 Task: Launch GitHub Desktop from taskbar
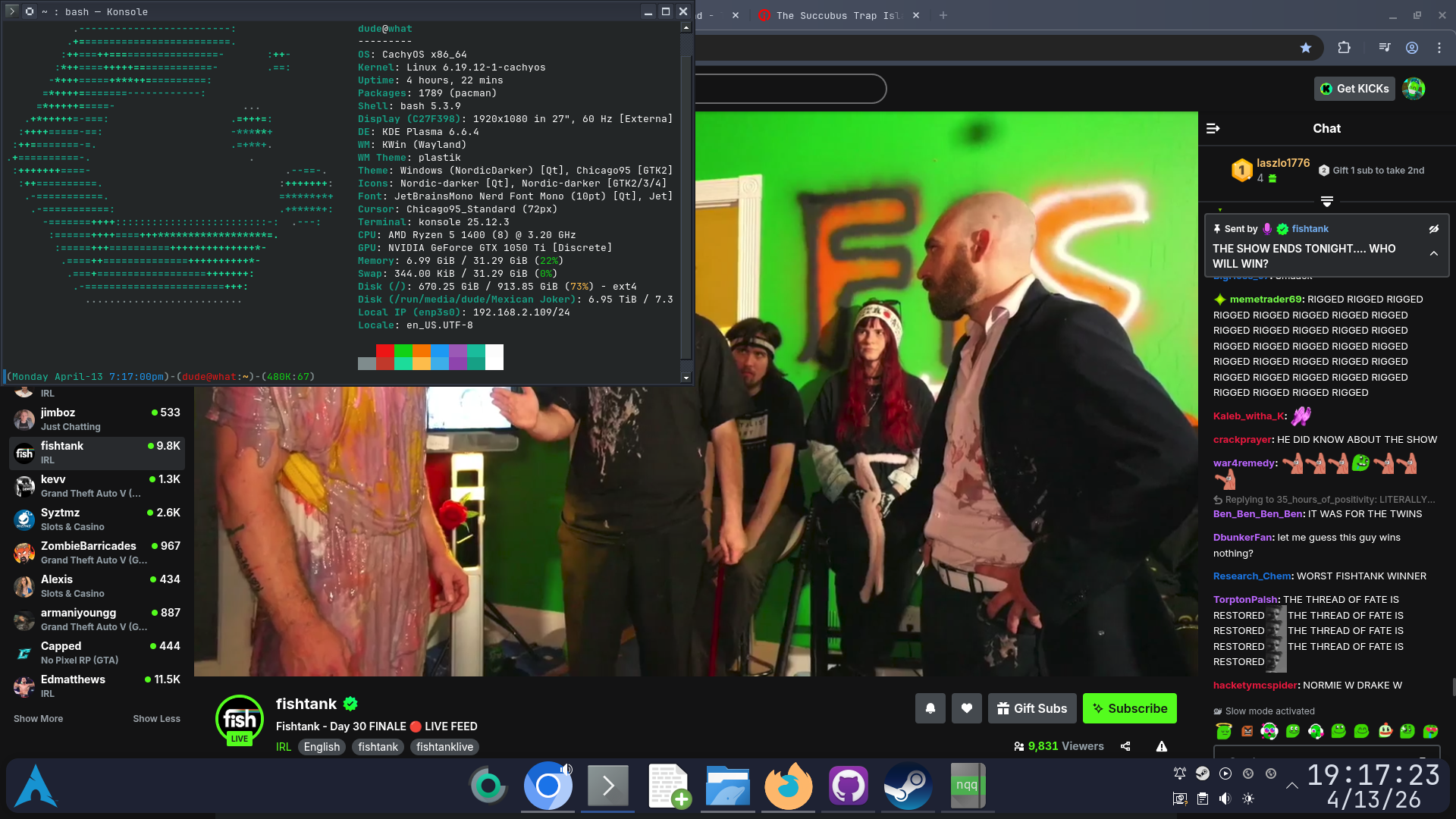[848, 786]
